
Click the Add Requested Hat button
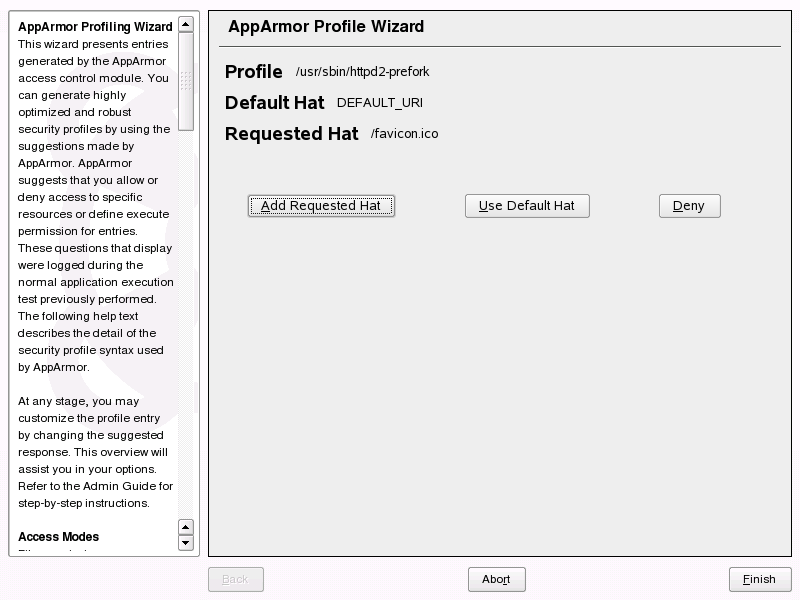coord(320,205)
